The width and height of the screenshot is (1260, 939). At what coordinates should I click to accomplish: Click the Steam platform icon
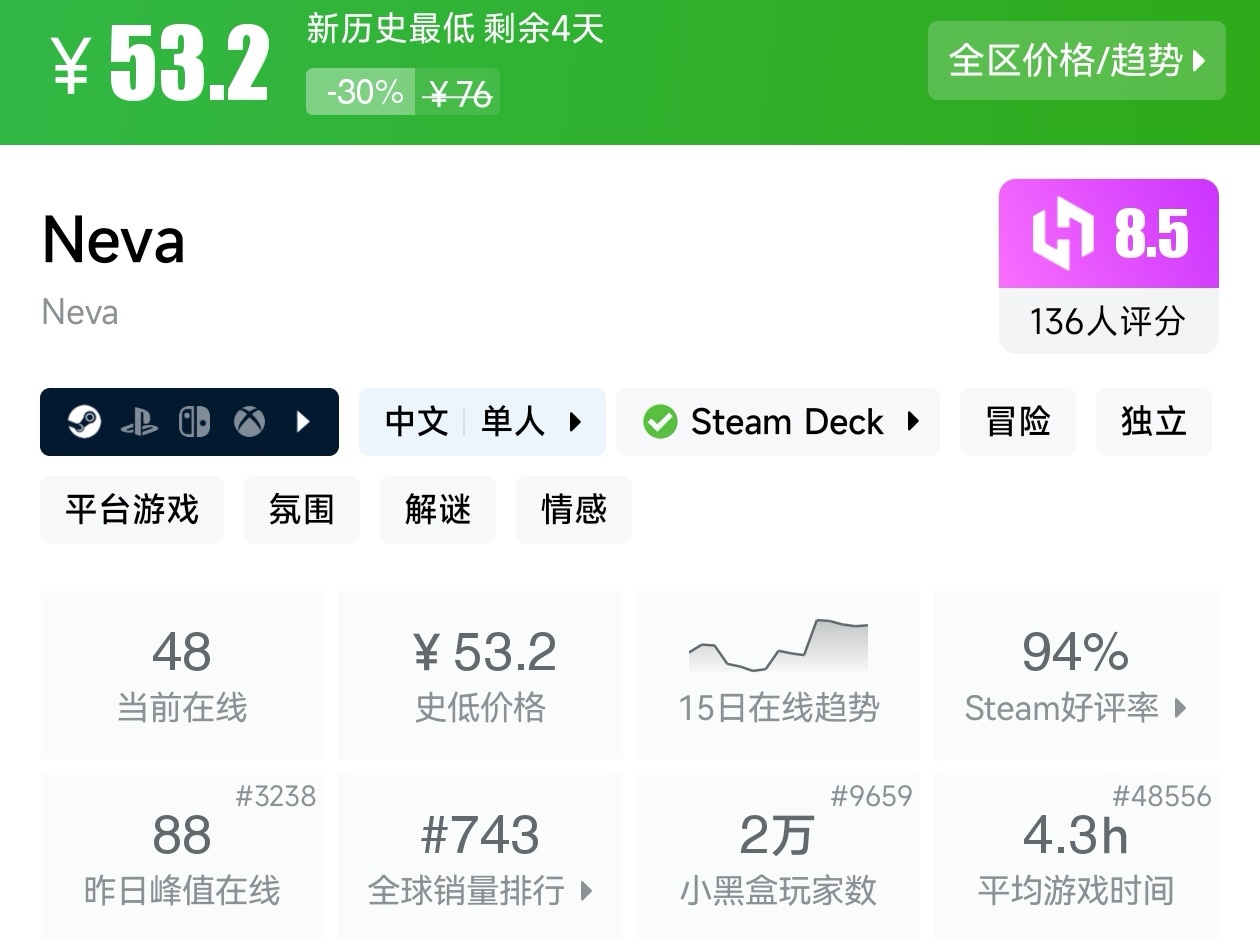tap(84, 422)
